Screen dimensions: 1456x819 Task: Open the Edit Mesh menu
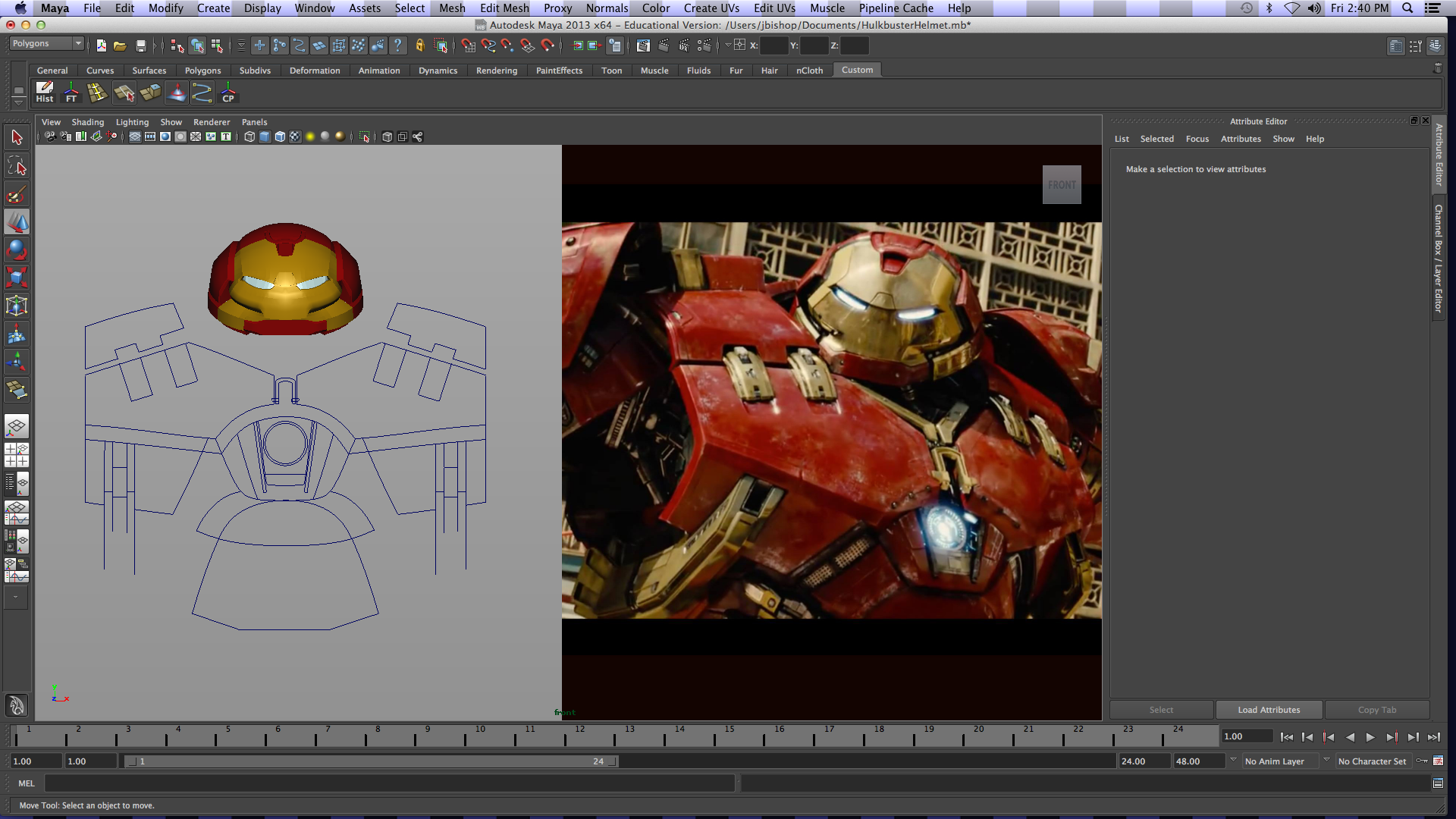click(x=504, y=8)
